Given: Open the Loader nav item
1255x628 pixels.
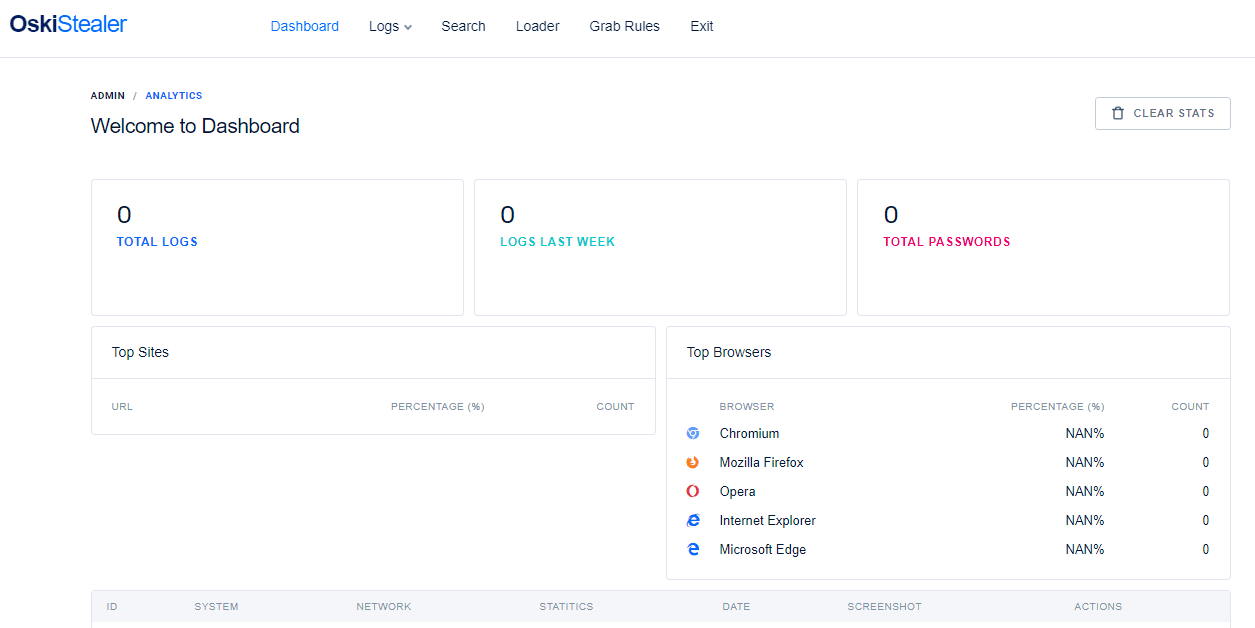Looking at the screenshot, I should click(537, 27).
